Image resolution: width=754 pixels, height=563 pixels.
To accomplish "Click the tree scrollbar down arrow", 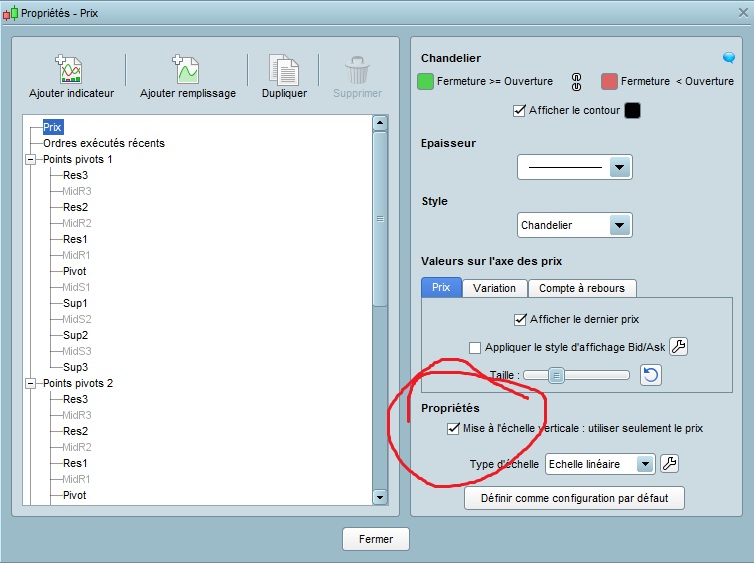I will click(380, 497).
